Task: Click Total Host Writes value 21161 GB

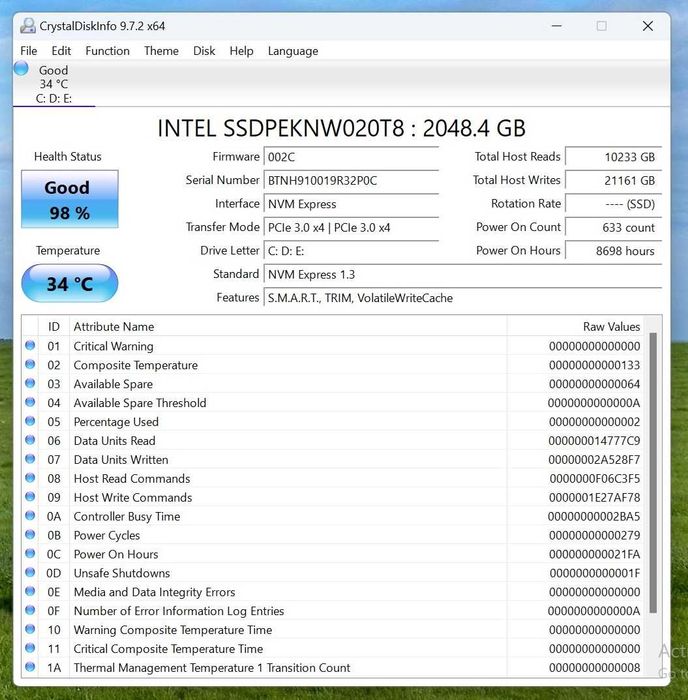Action: coord(613,181)
